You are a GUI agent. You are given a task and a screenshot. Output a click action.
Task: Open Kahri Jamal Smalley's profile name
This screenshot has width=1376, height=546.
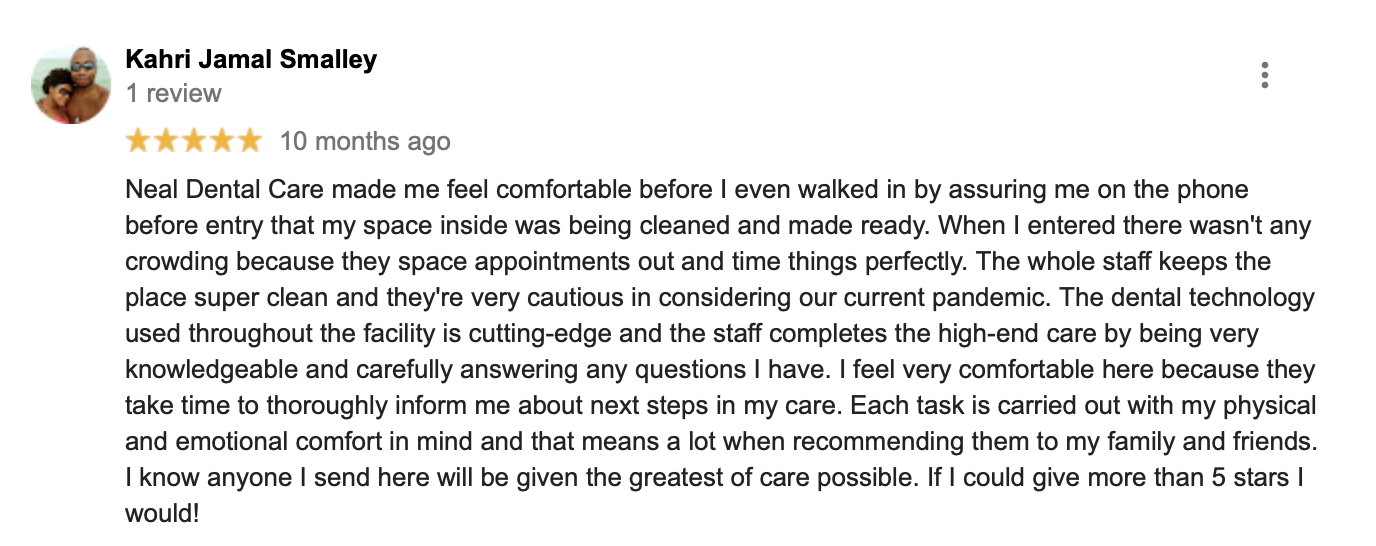[x=251, y=59]
